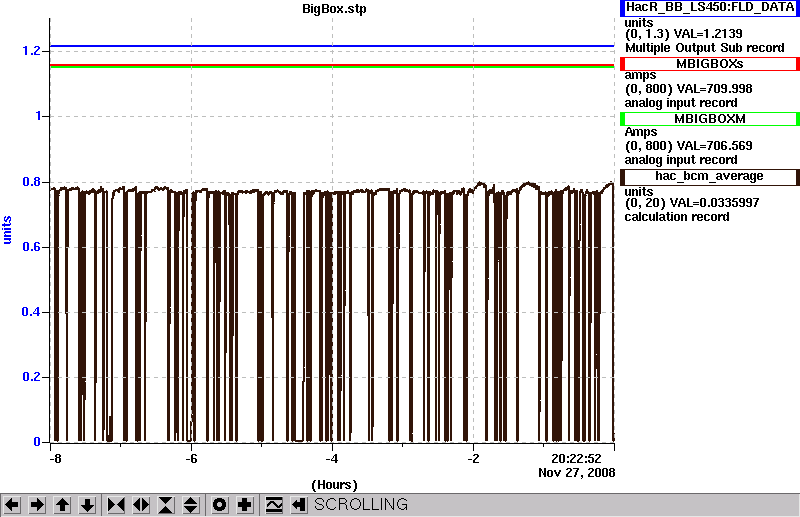
Task: Click the SCROLLING status label
Action: pos(361,505)
